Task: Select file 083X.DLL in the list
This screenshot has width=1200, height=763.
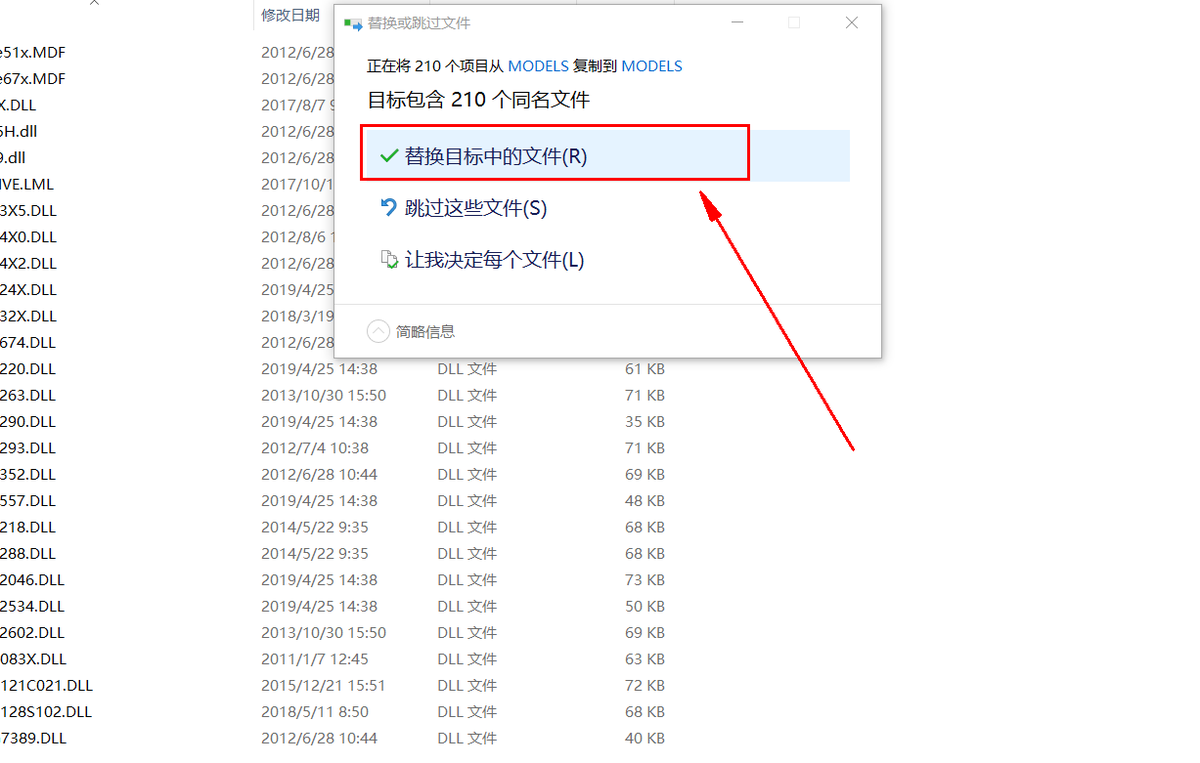Action: [x=33, y=659]
